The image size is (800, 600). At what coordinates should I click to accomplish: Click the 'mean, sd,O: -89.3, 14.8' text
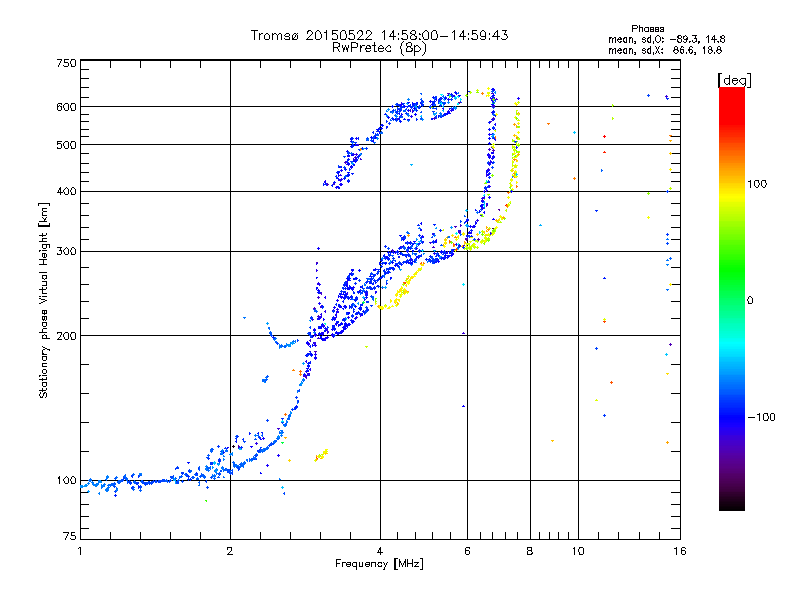666,39
